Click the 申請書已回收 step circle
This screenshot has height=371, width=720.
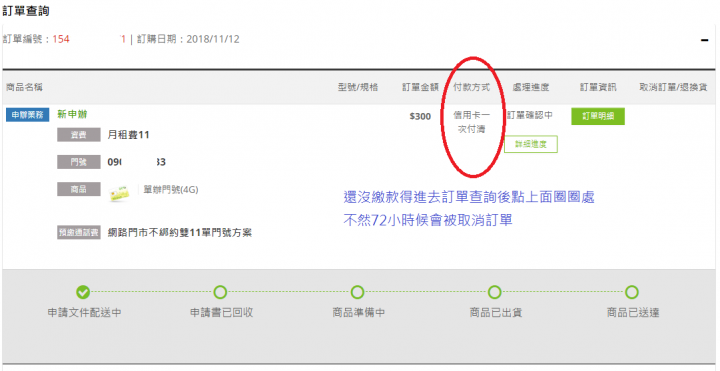coord(220,292)
